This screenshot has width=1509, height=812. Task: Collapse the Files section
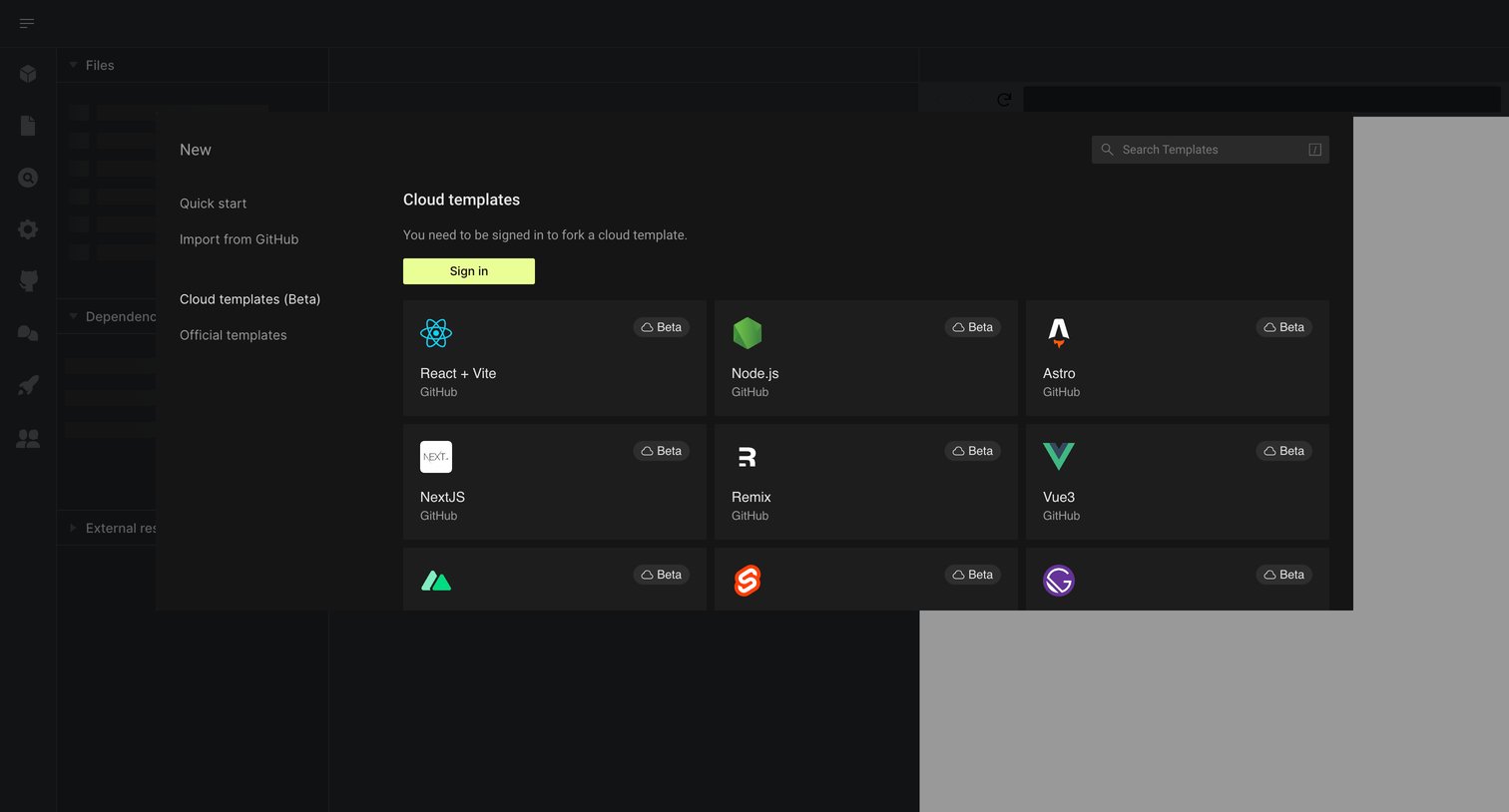point(73,65)
